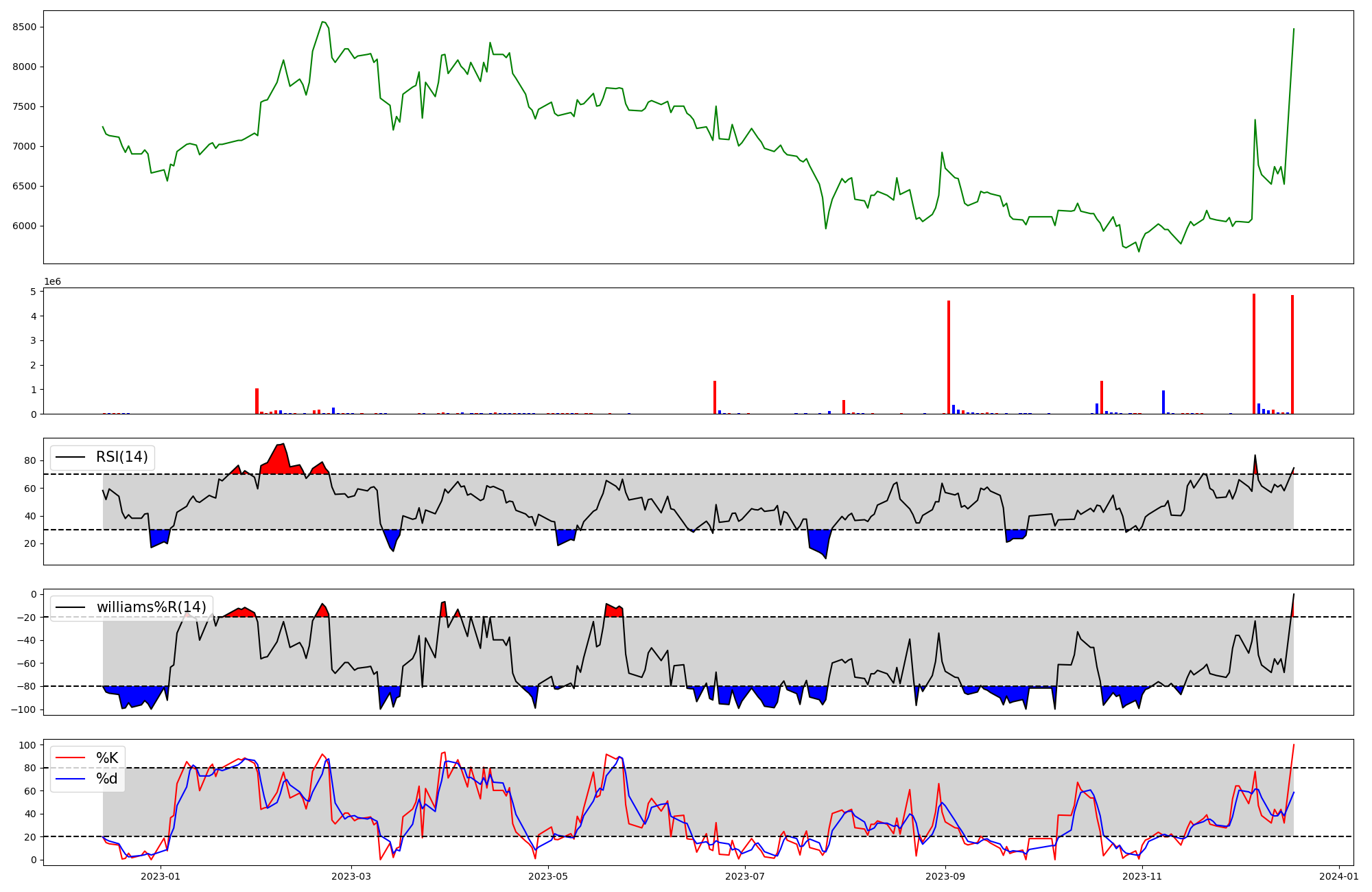The width and height of the screenshot is (1372, 892).
Task: Click the %K legend text
Action: [107, 758]
